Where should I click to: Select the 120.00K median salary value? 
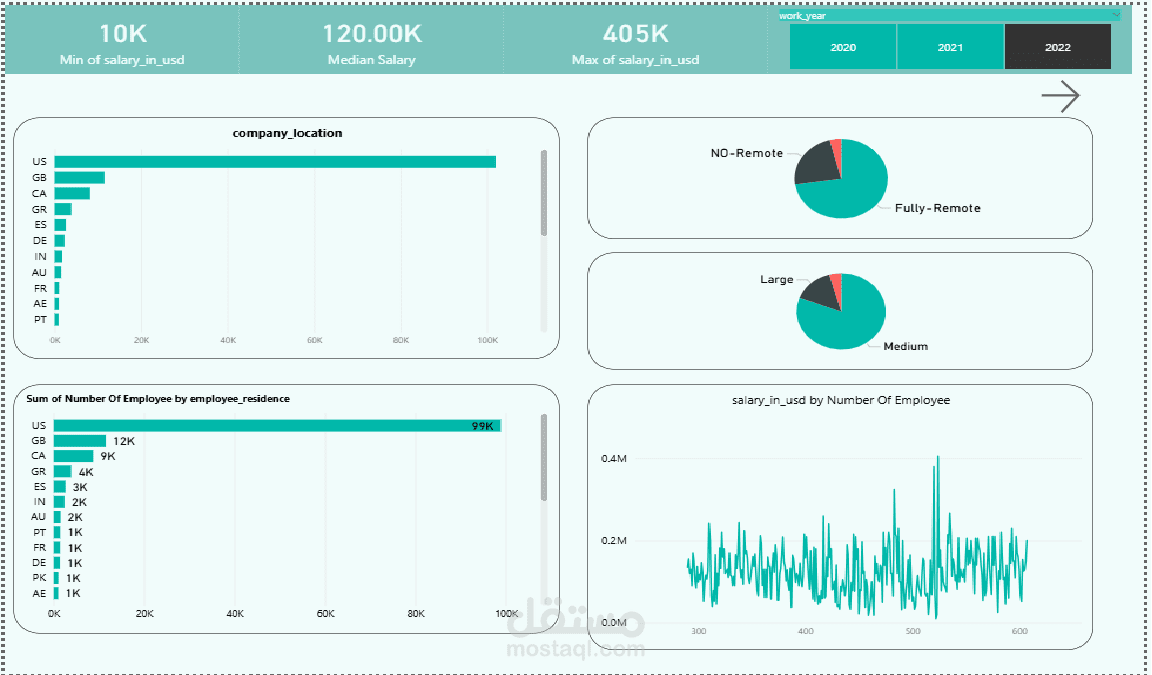(x=372, y=34)
